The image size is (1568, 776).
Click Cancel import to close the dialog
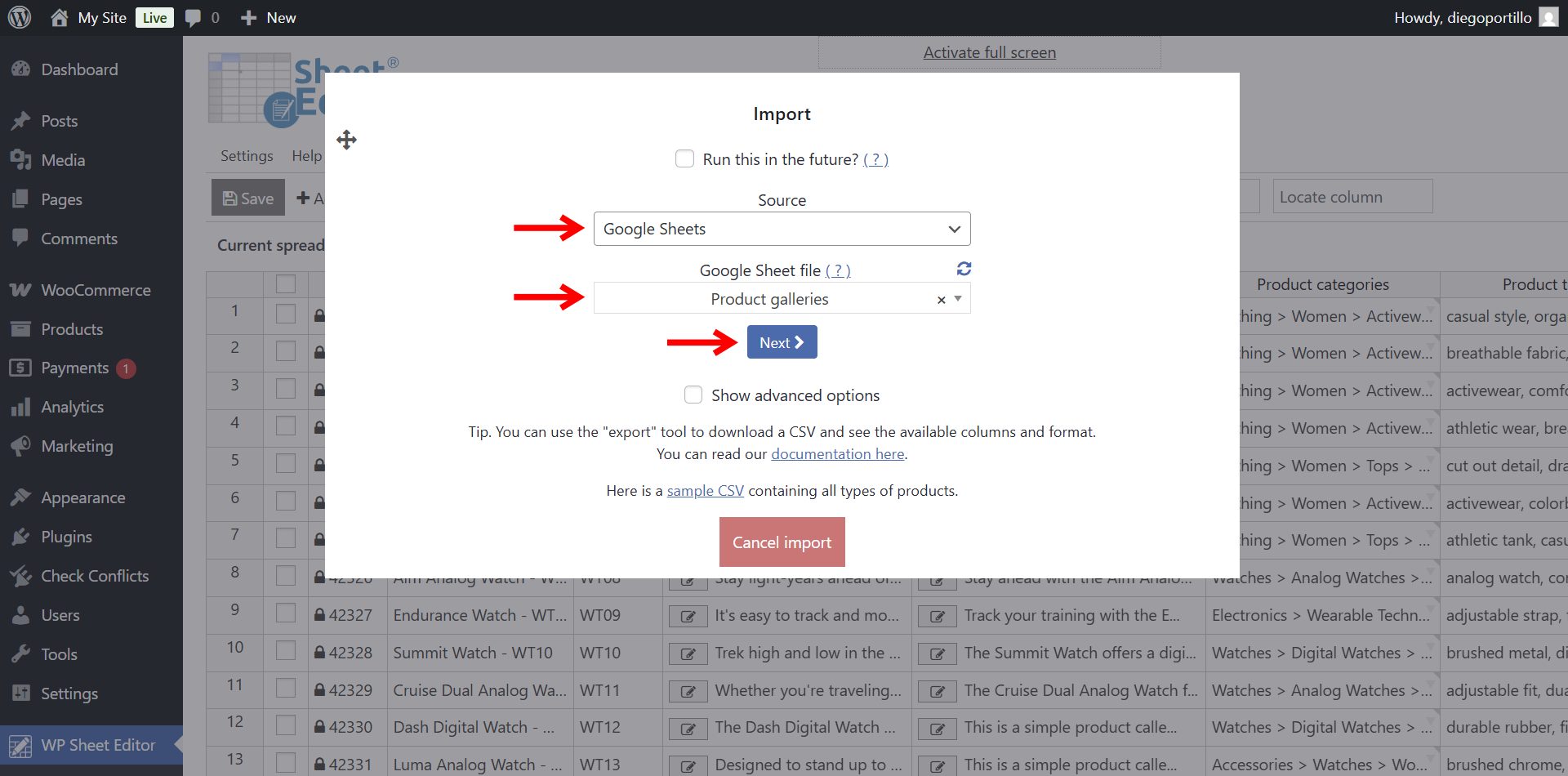click(x=782, y=542)
